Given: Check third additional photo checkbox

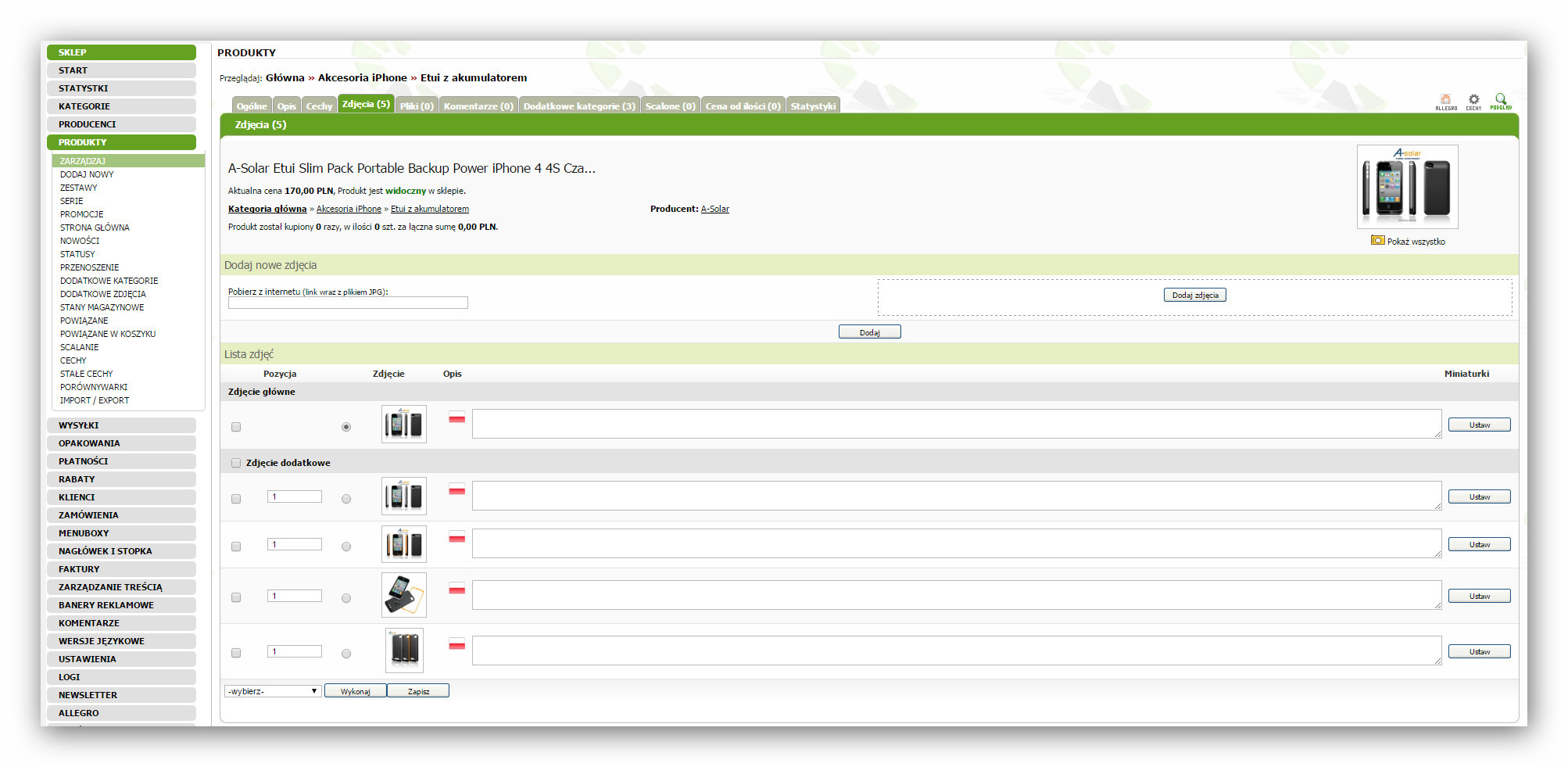Looking at the screenshot, I should pos(236,597).
